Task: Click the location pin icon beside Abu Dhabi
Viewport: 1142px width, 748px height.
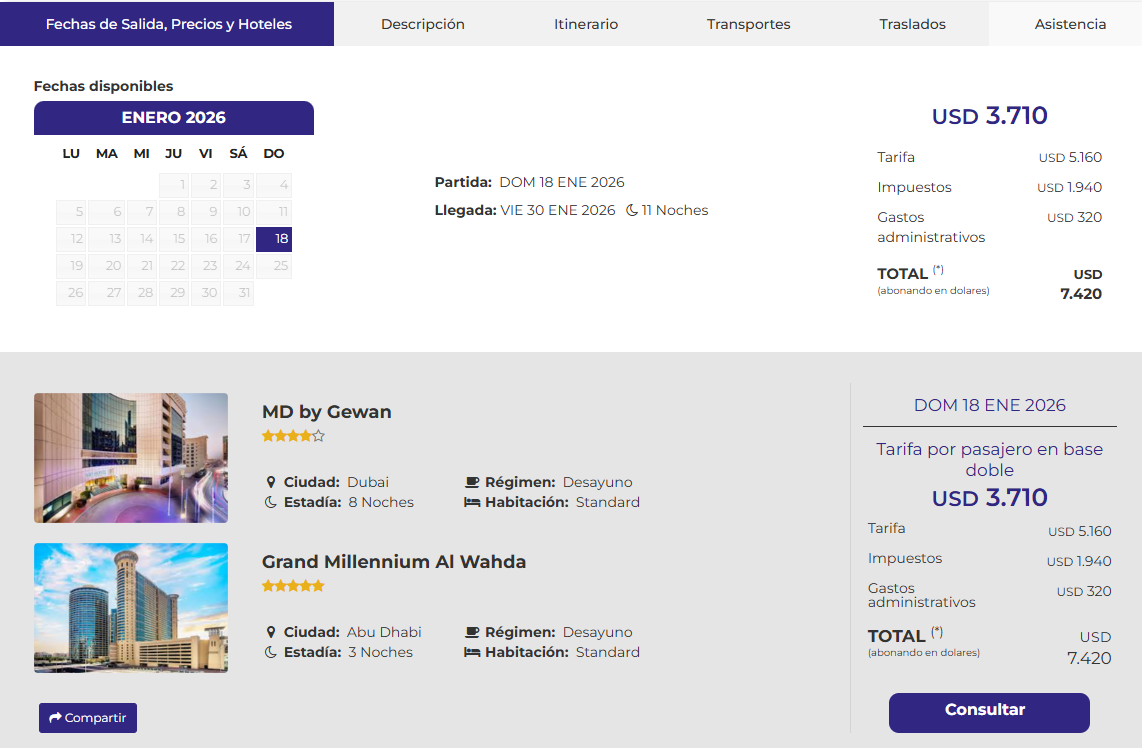Action: point(271,632)
